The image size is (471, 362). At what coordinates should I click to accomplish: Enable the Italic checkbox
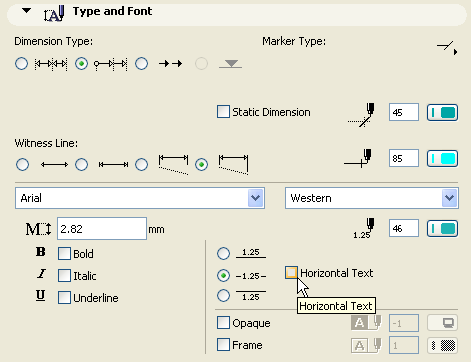(64, 276)
